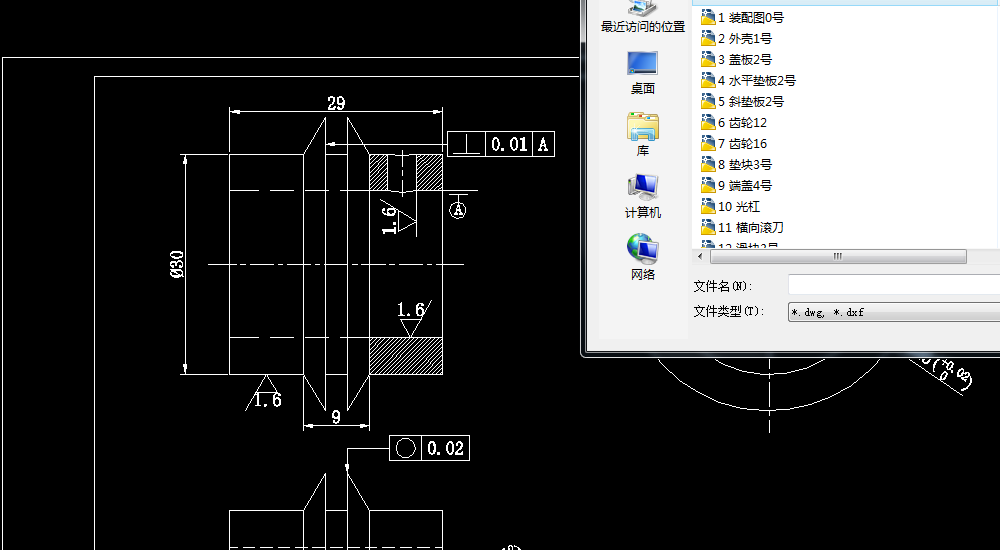Open Libraries (库) in sidebar
This screenshot has width=1000, height=550.
[x=643, y=134]
